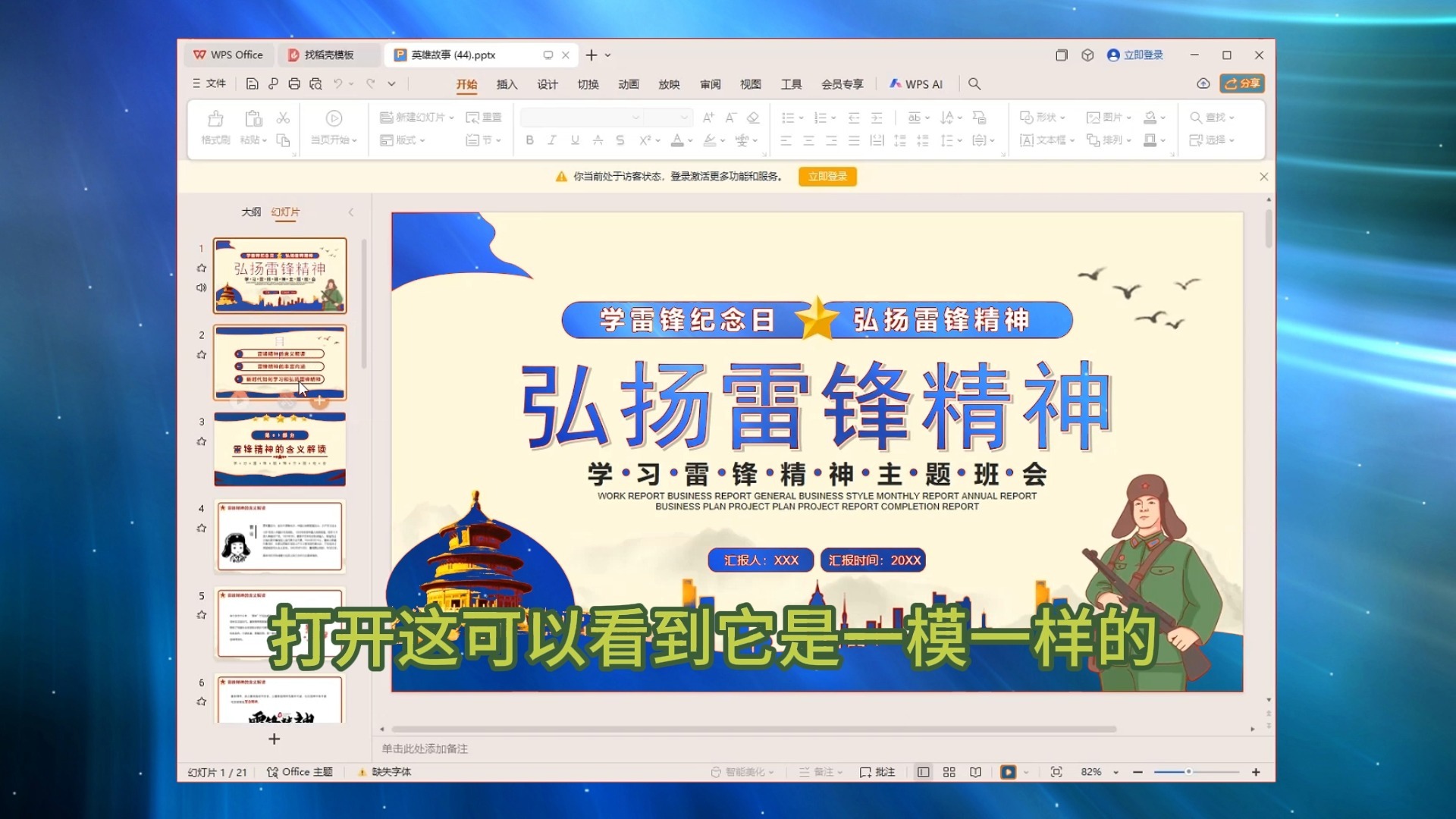Start slideshow from current page play icon
Image resolution: width=1456 pixels, height=819 pixels.
pyautogui.click(x=334, y=118)
